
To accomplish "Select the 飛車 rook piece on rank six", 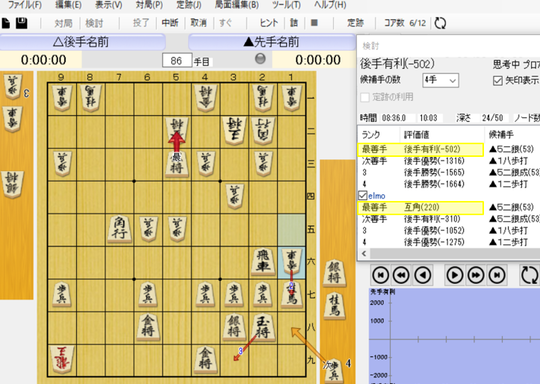I will (263, 262).
